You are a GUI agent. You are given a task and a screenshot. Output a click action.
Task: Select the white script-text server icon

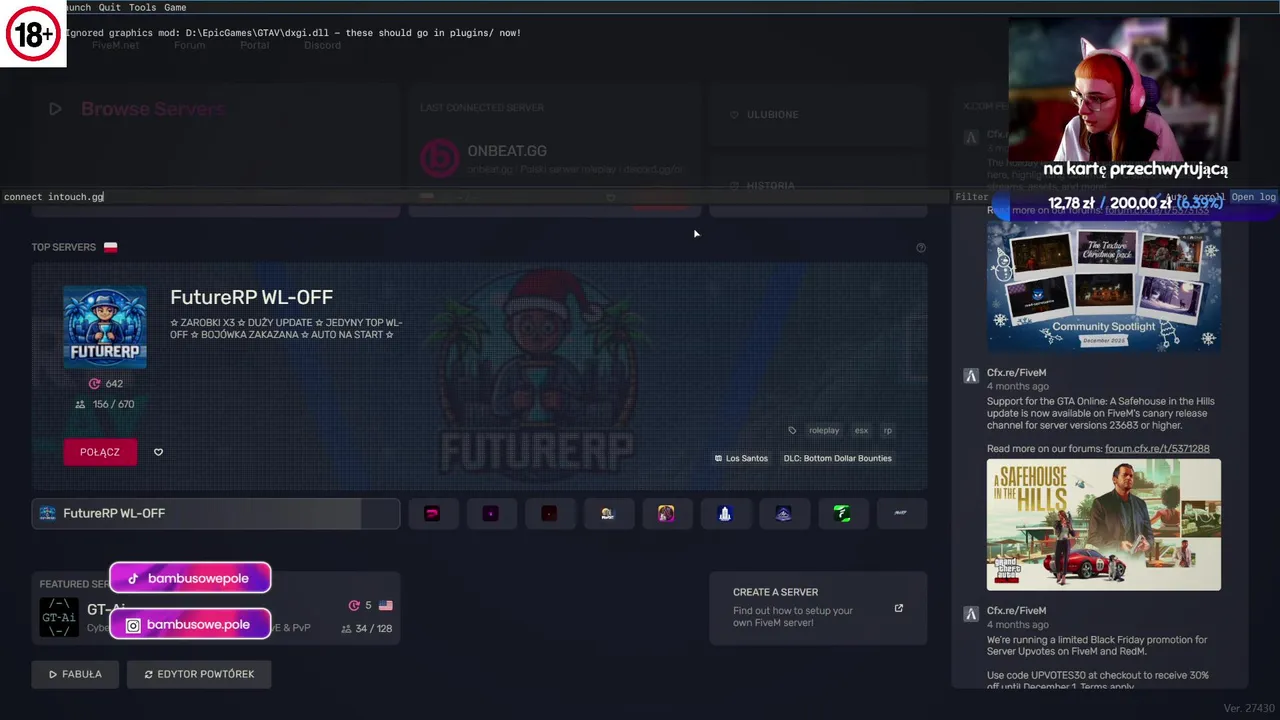pos(900,513)
